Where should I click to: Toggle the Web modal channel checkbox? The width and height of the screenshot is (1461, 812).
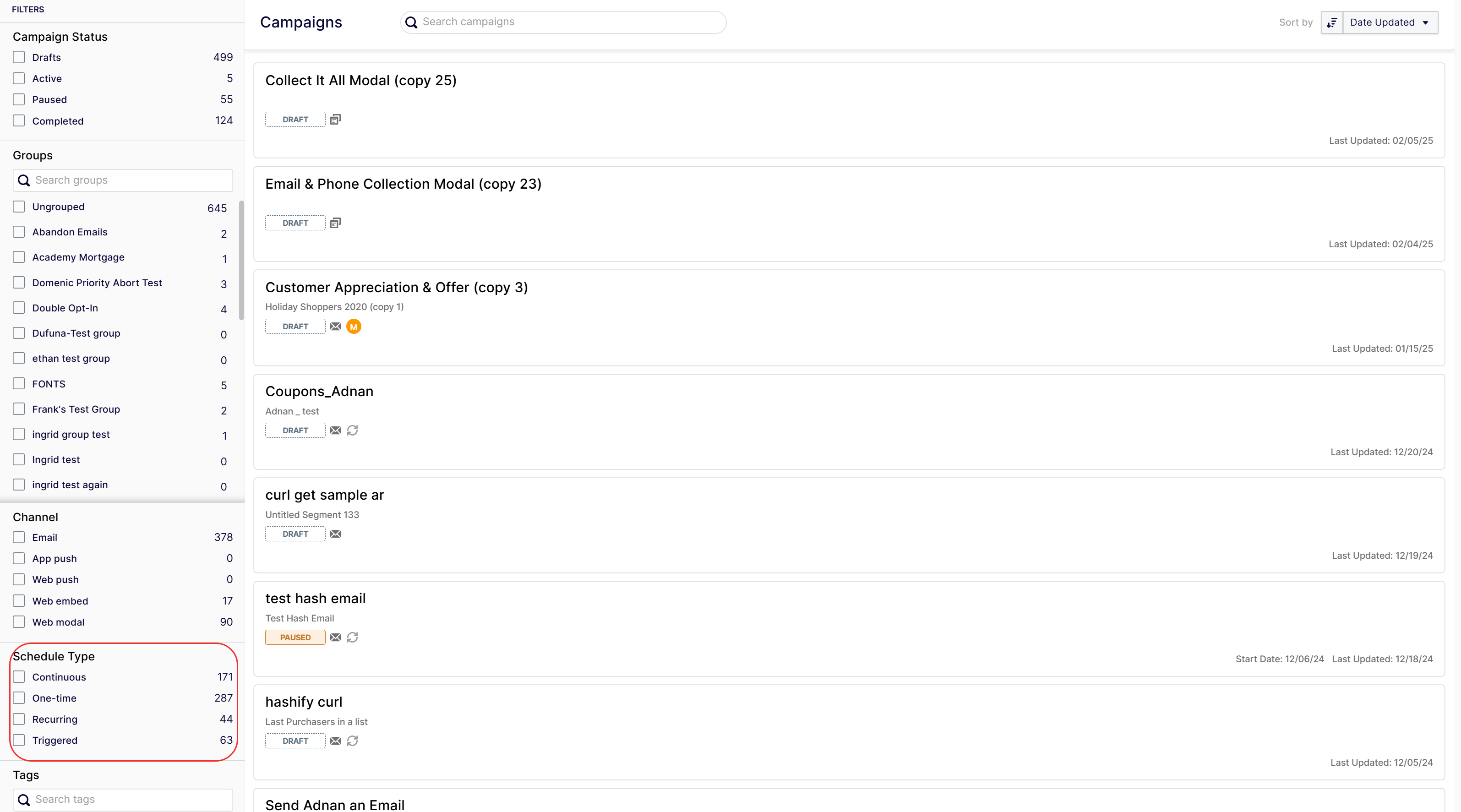[19, 622]
